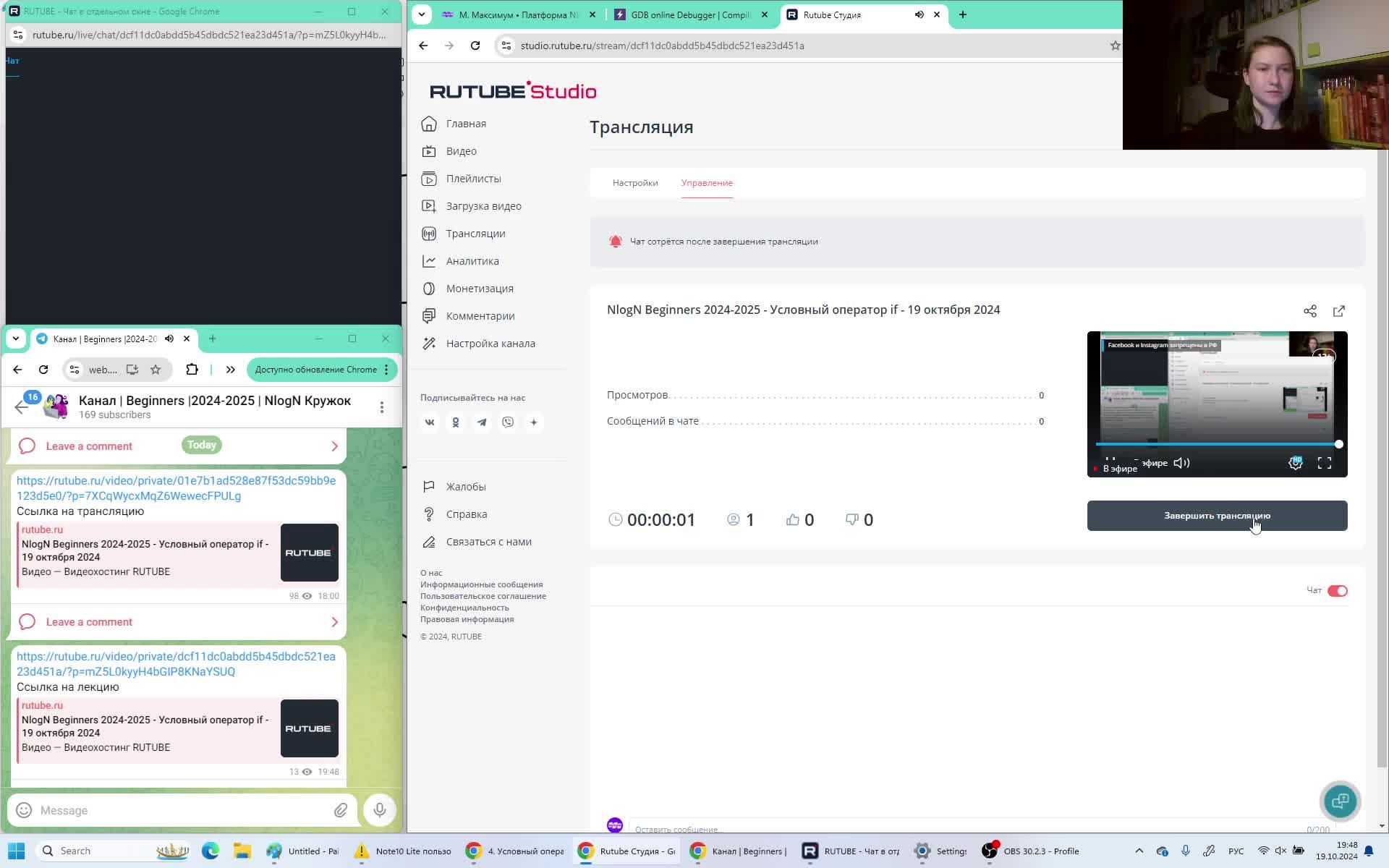Open the Telegram channel three-dot menu
Screen dimensions: 1389x868
click(382, 407)
